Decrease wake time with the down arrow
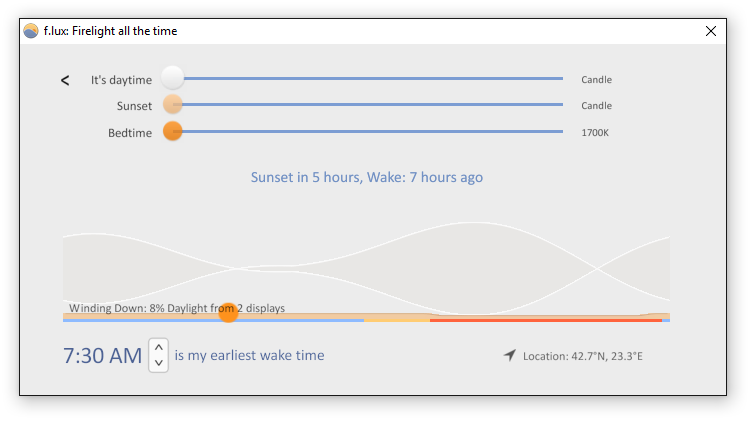754x427 pixels. point(159,363)
